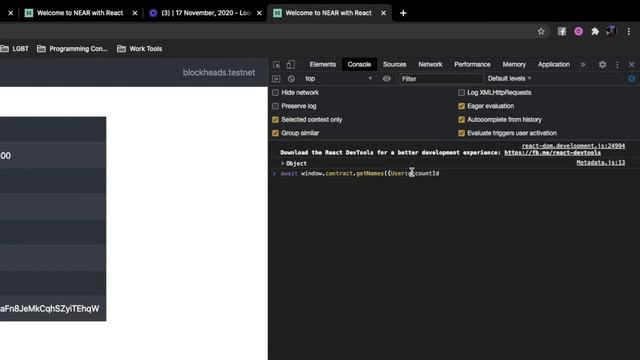The width and height of the screenshot is (640, 360).
Task: Switch to the Elements tab
Action: pos(322,64)
